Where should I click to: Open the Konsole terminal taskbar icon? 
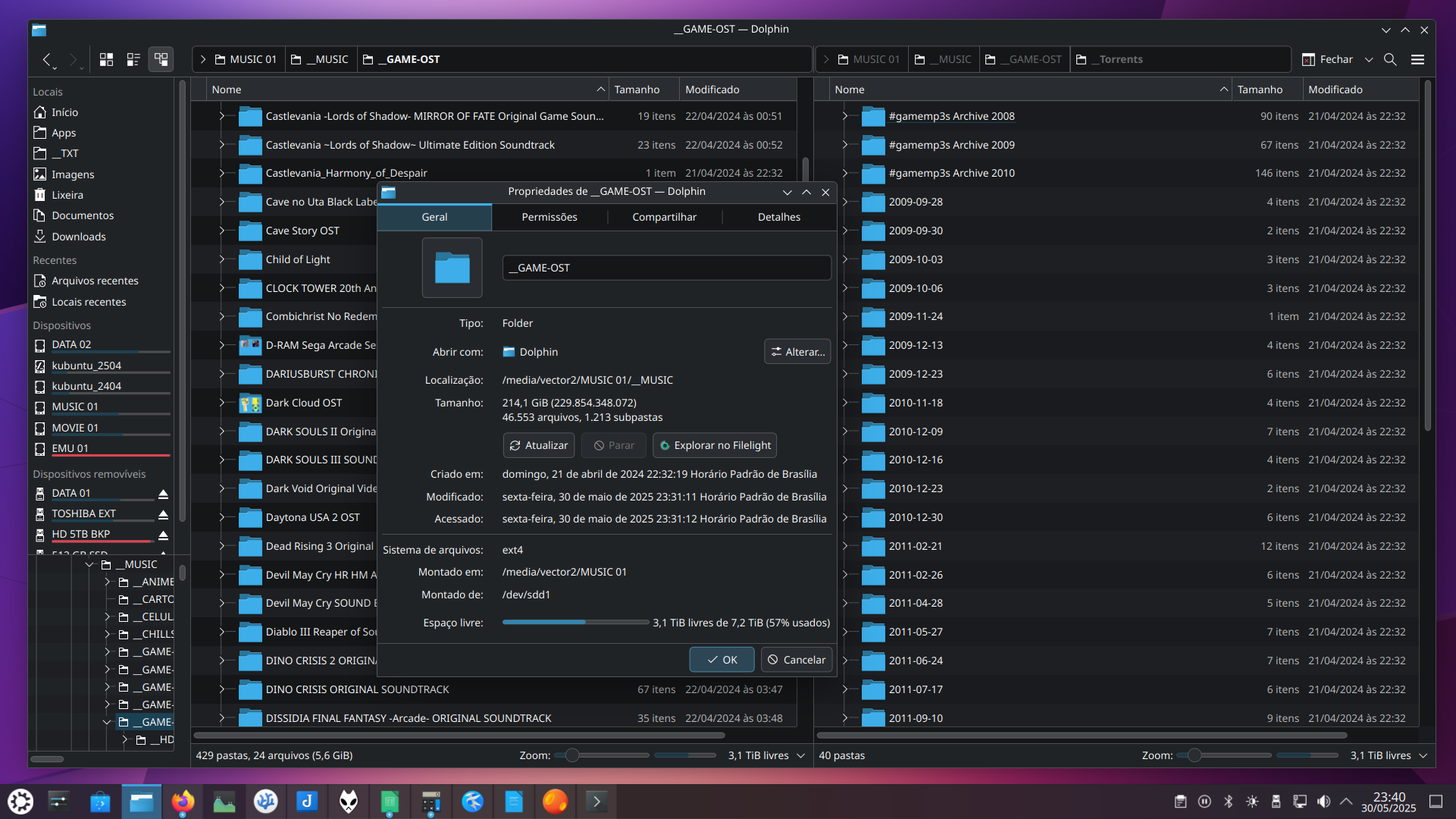(x=596, y=802)
